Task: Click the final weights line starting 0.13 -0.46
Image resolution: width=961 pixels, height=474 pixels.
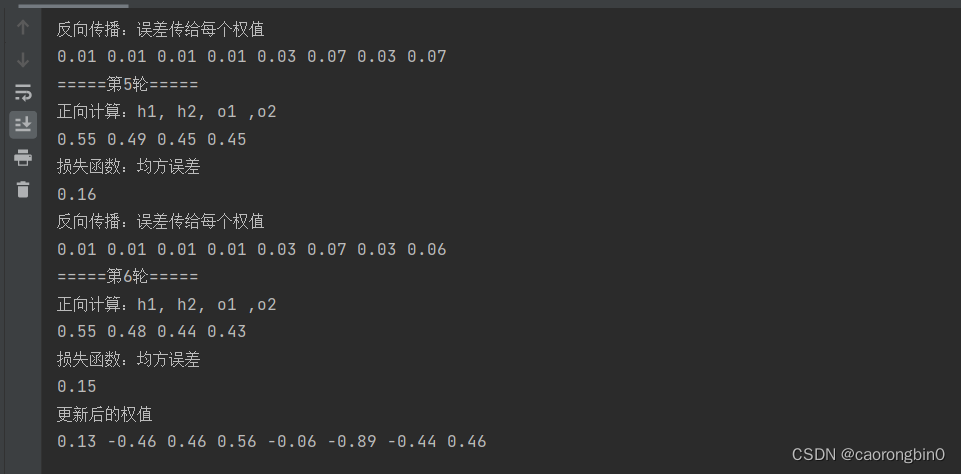Action: click(272, 442)
